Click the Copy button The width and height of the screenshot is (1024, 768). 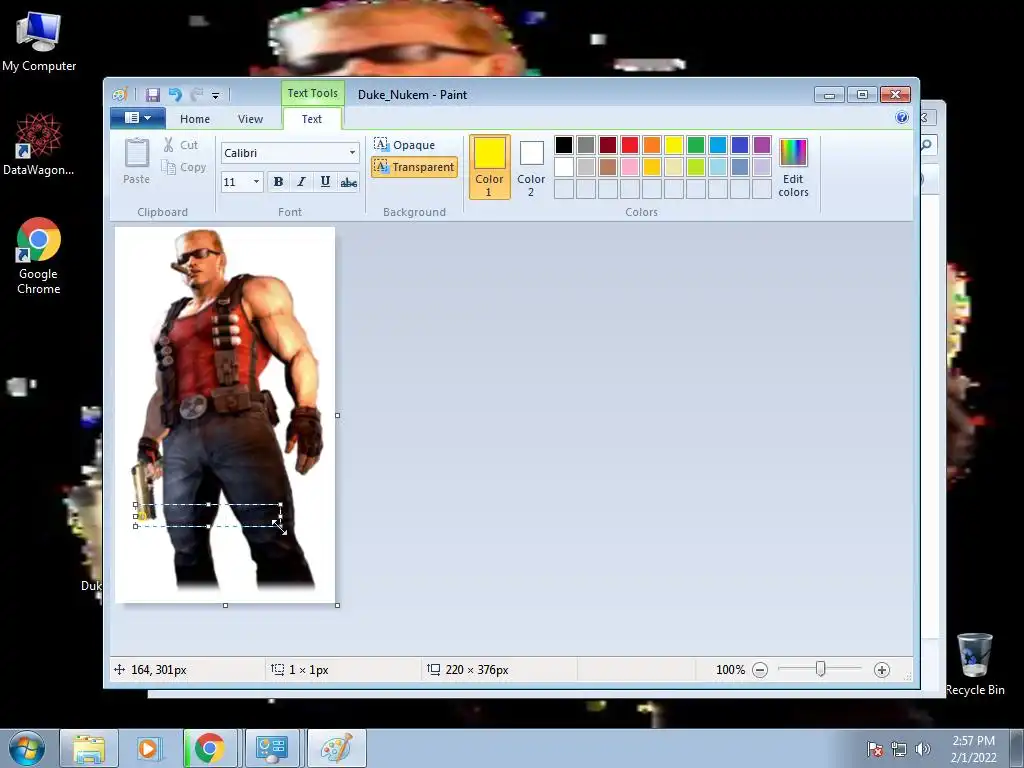(x=184, y=167)
